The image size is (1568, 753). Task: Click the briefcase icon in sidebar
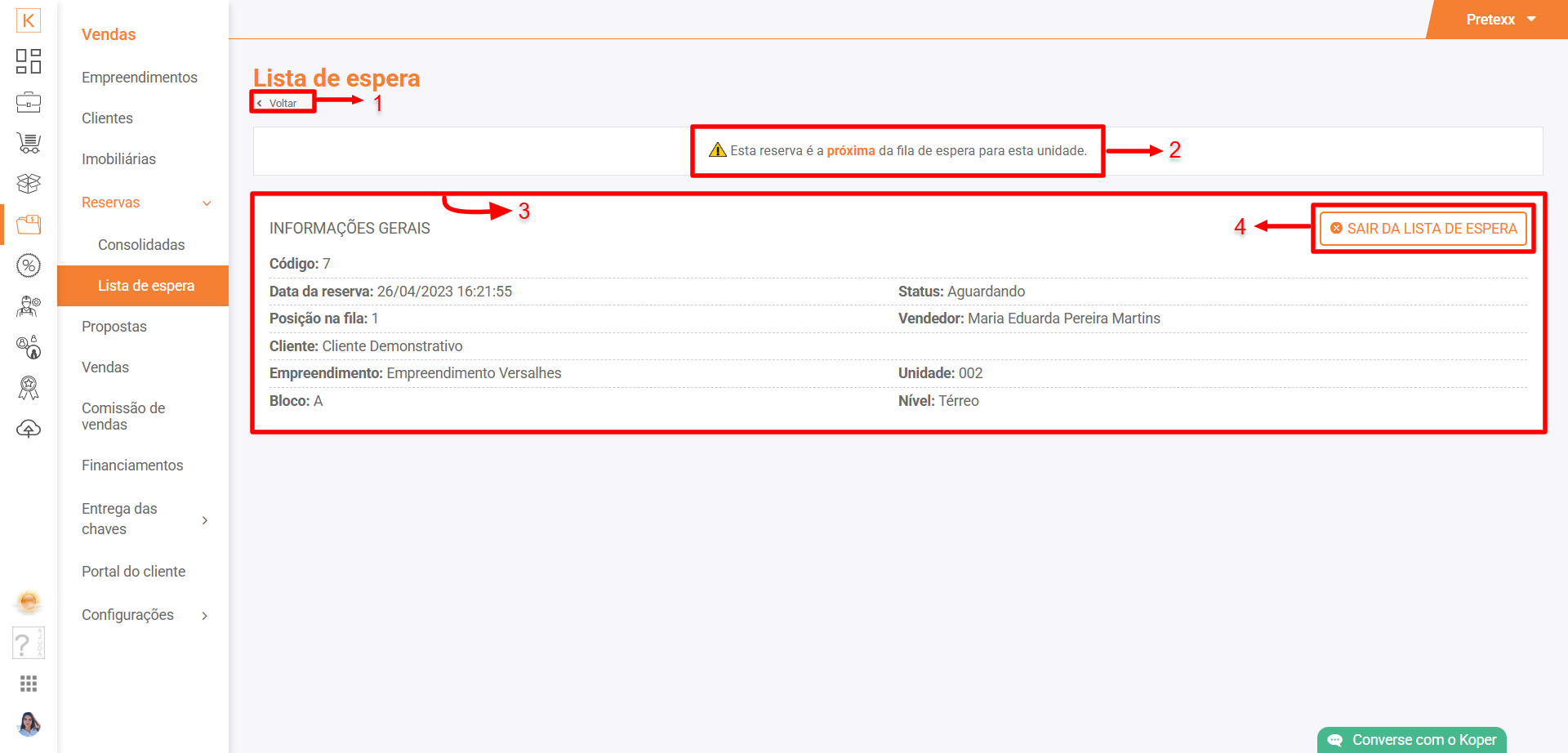pos(29,102)
